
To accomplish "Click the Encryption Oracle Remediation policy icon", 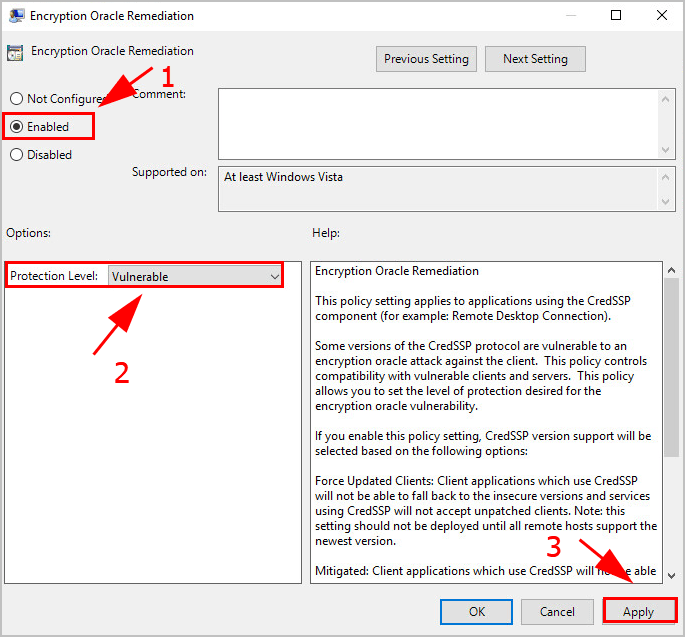I will tap(15, 52).
